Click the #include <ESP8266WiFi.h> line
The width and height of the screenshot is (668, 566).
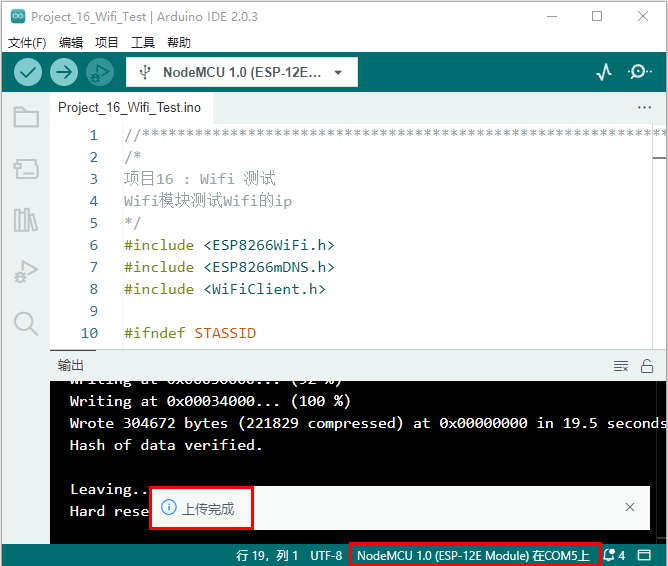(229, 245)
